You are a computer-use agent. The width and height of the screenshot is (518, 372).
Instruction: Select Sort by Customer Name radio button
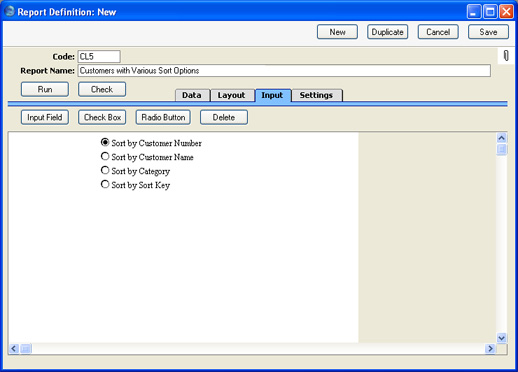(105, 156)
